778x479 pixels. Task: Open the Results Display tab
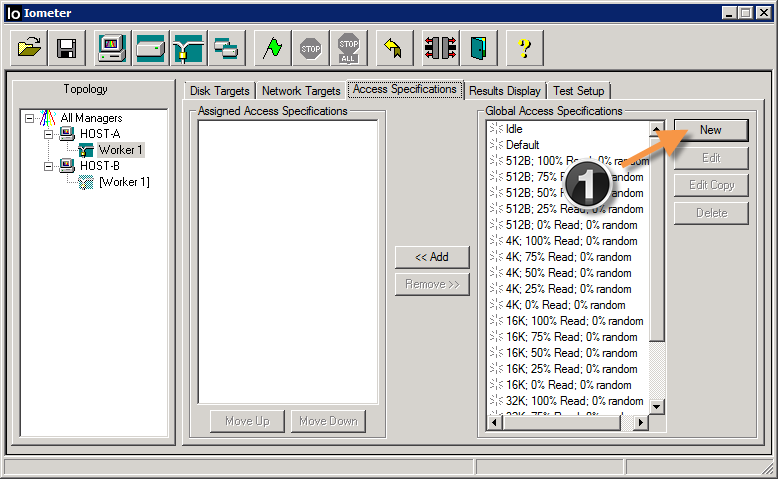(505, 91)
